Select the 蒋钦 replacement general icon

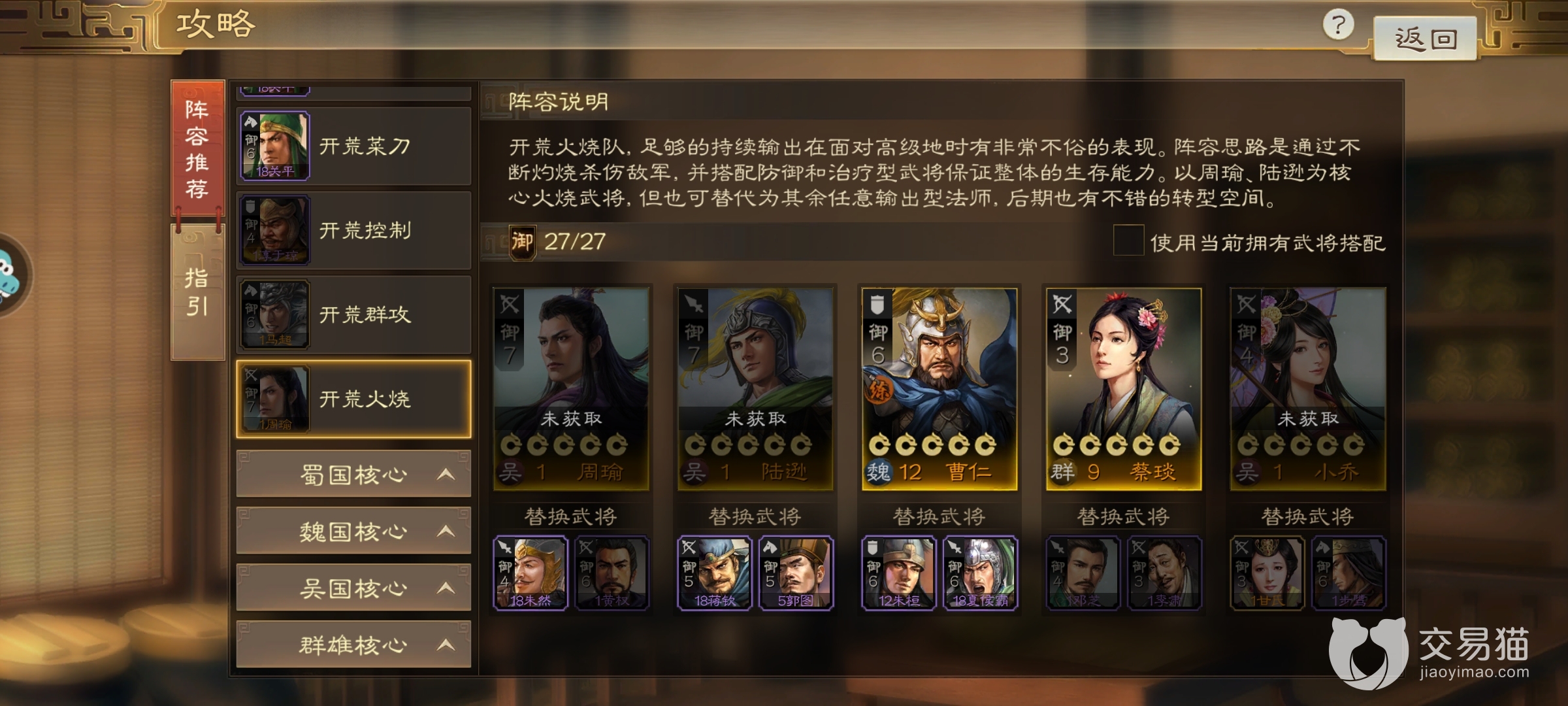tap(714, 573)
